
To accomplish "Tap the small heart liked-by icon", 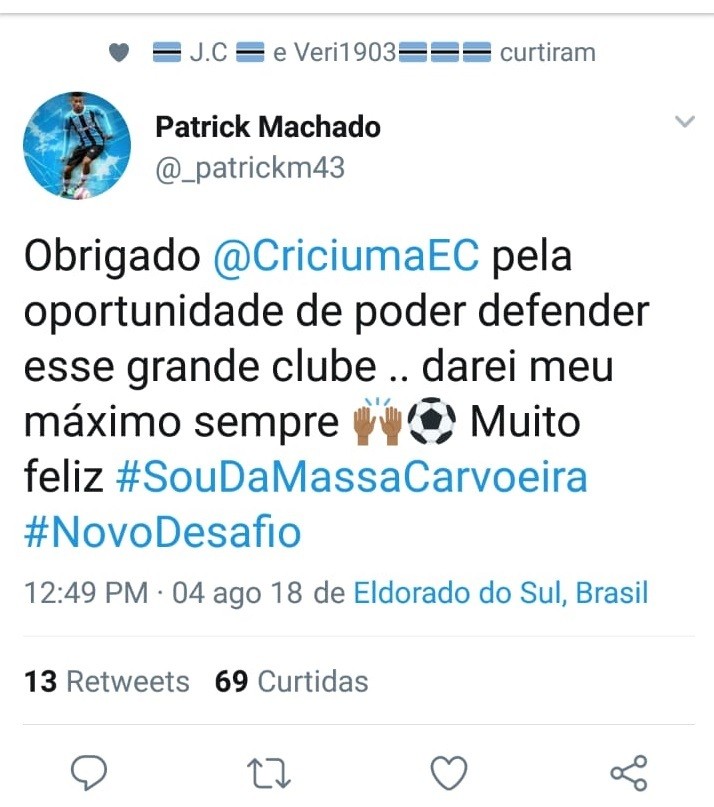I will [x=119, y=53].
